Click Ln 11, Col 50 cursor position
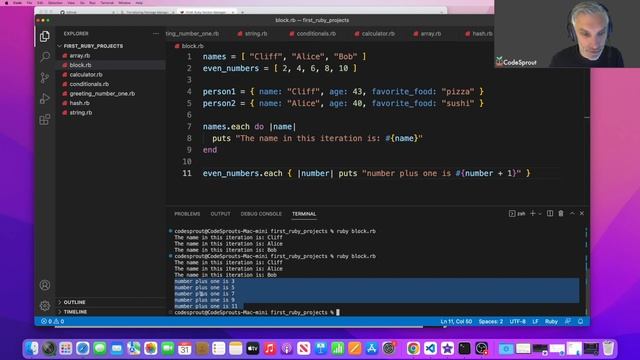The image size is (640, 360). (456, 322)
